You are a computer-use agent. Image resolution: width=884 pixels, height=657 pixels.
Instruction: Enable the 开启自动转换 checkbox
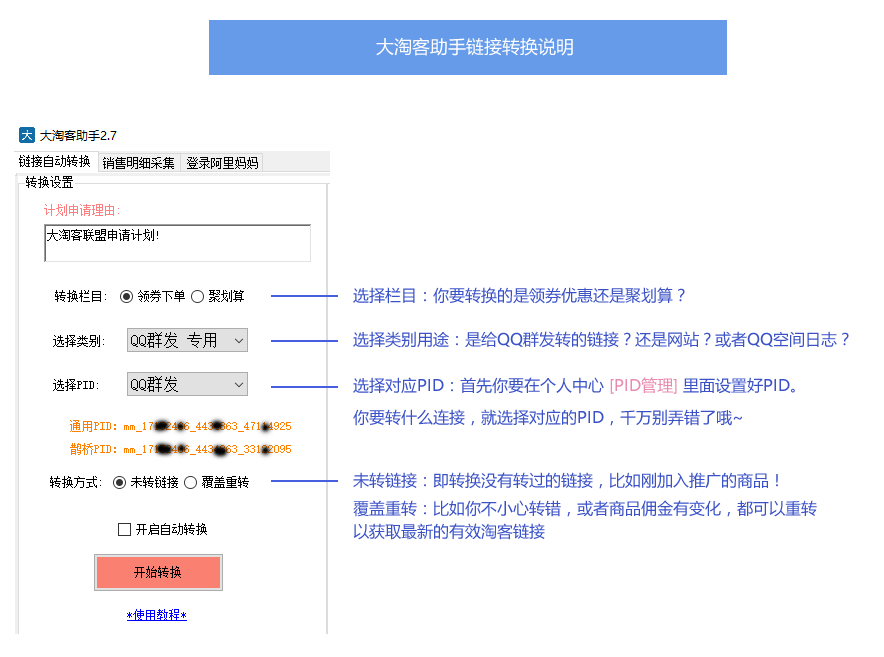tap(163, 530)
